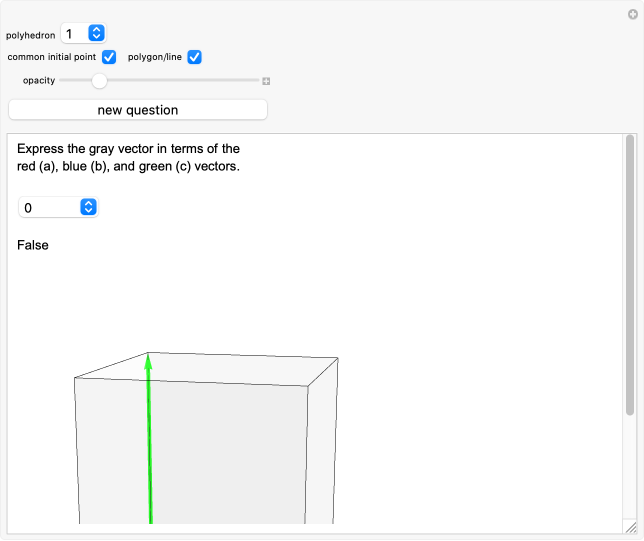The image size is (644, 541).
Task: Click the green vector shaft
Action: point(150,450)
